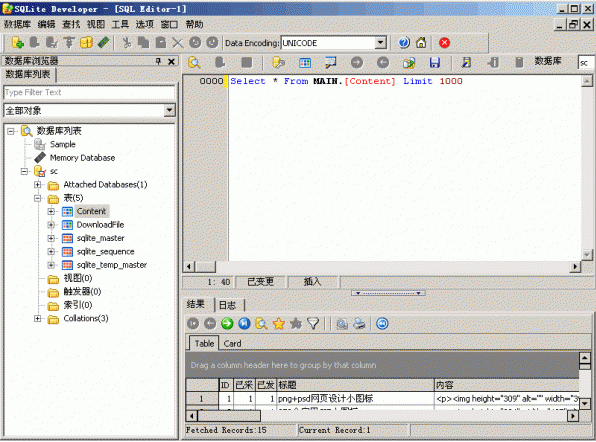Expand Attached Databases(1) node
This screenshot has height=442, width=596.
(37, 185)
